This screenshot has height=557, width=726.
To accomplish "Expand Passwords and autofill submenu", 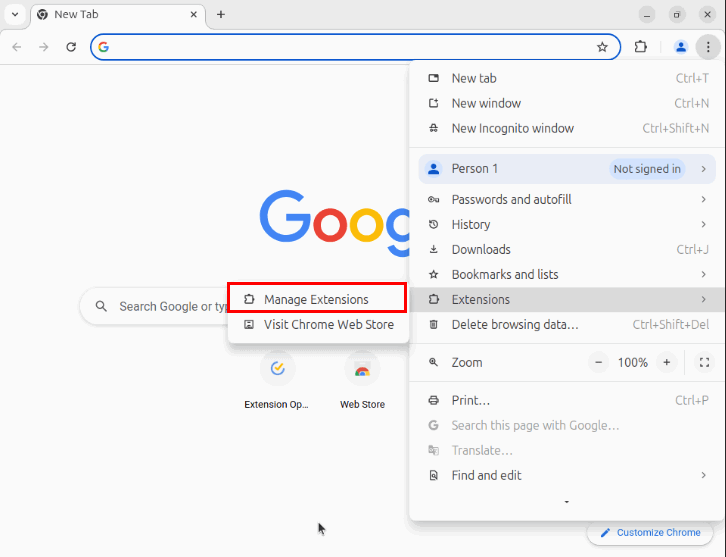I will coord(567,200).
